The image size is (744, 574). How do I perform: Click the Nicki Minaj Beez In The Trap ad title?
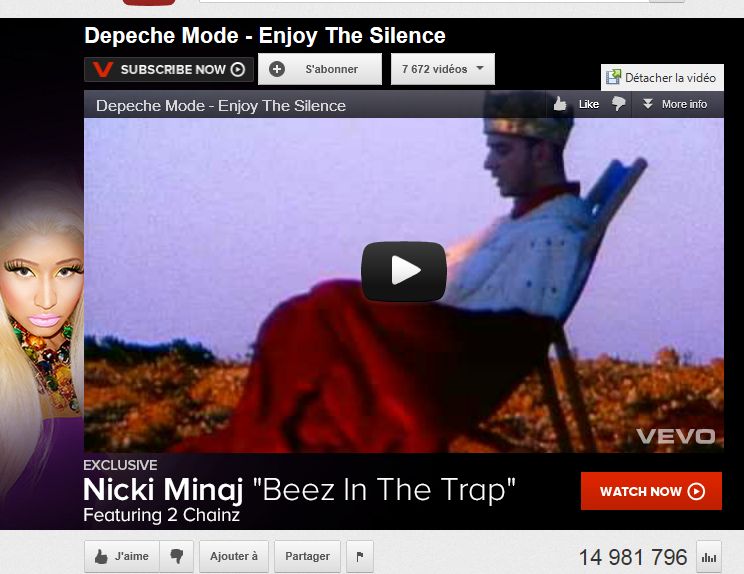(x=299, y=490)
